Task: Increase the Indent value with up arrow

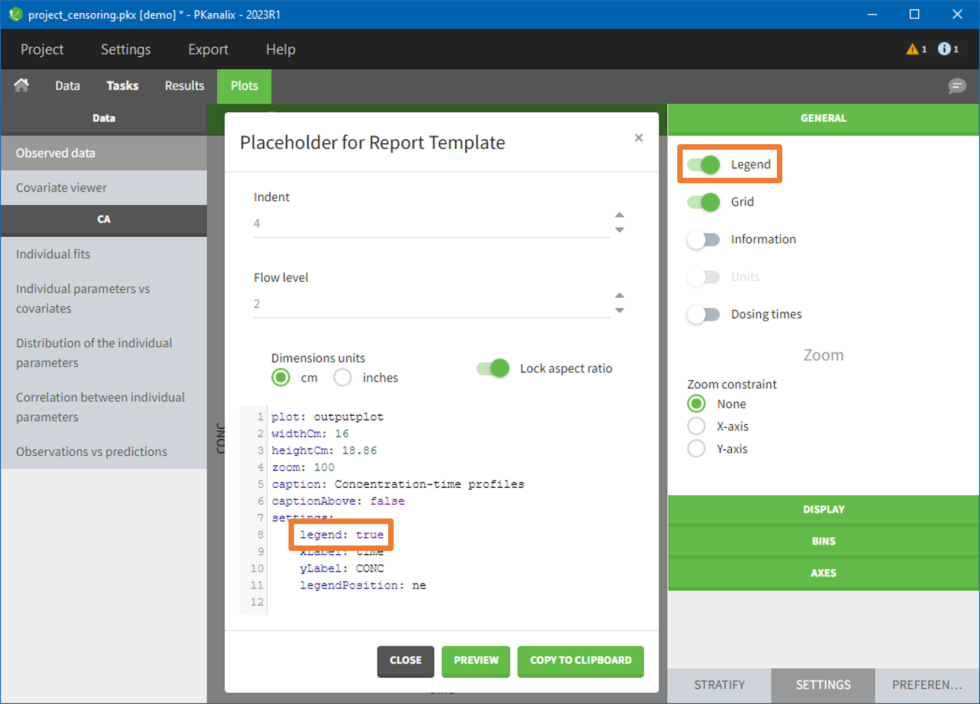Action: tap(620, 216)
